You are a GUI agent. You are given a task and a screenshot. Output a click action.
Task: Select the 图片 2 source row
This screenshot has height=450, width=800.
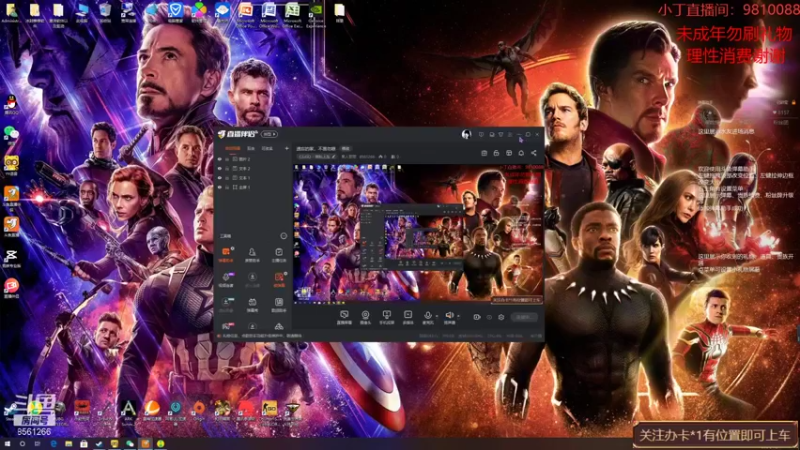pyautogui.click(x=253, y=159)
